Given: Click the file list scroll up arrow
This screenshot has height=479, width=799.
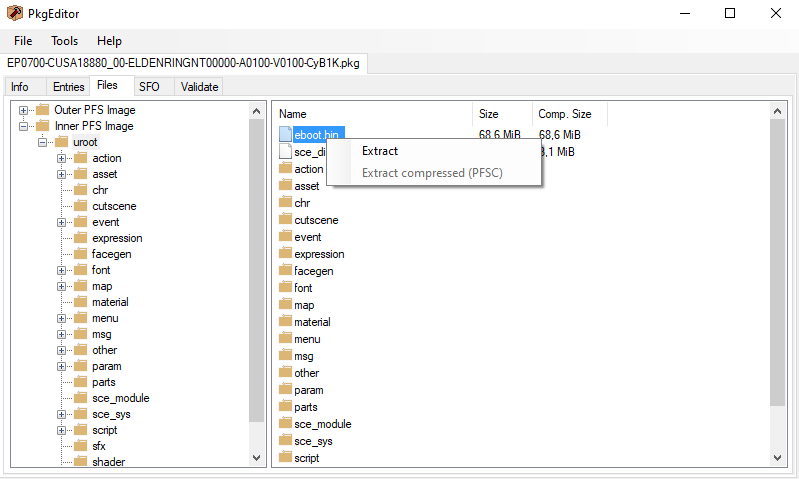Looking at the screenshot, I should coord(777,111).
